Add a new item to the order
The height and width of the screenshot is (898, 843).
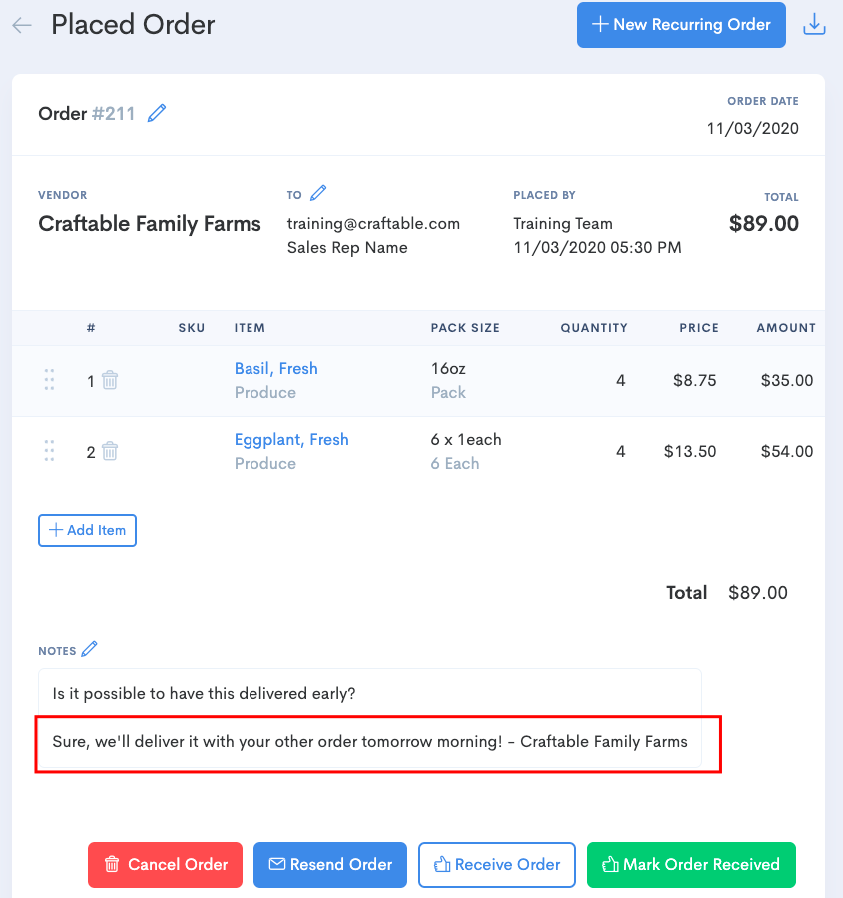coord(87,530)
